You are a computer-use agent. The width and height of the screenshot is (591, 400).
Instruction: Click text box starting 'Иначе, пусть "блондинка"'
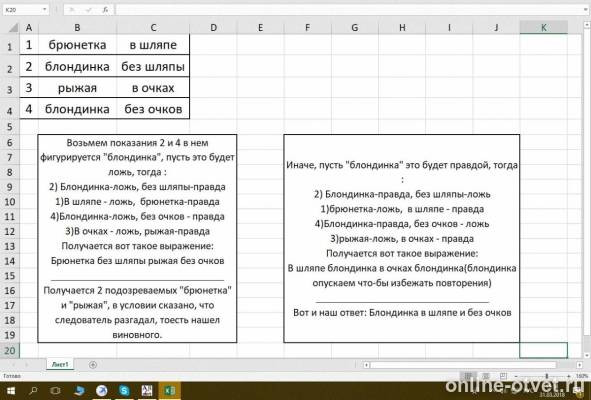point(402,238)
